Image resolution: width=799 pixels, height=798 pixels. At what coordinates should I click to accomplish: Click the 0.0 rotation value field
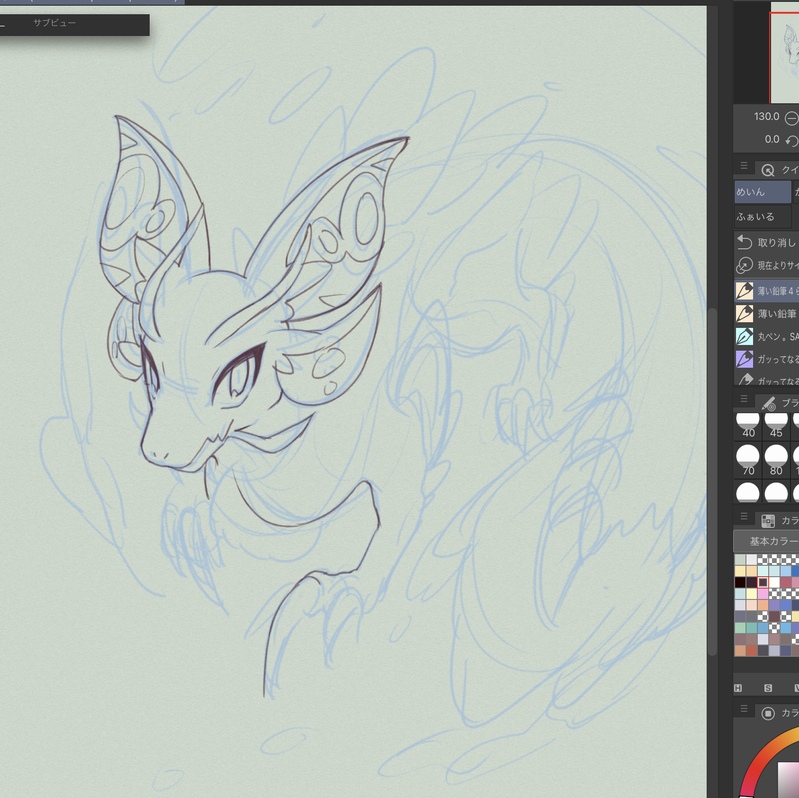click(771, 140)
